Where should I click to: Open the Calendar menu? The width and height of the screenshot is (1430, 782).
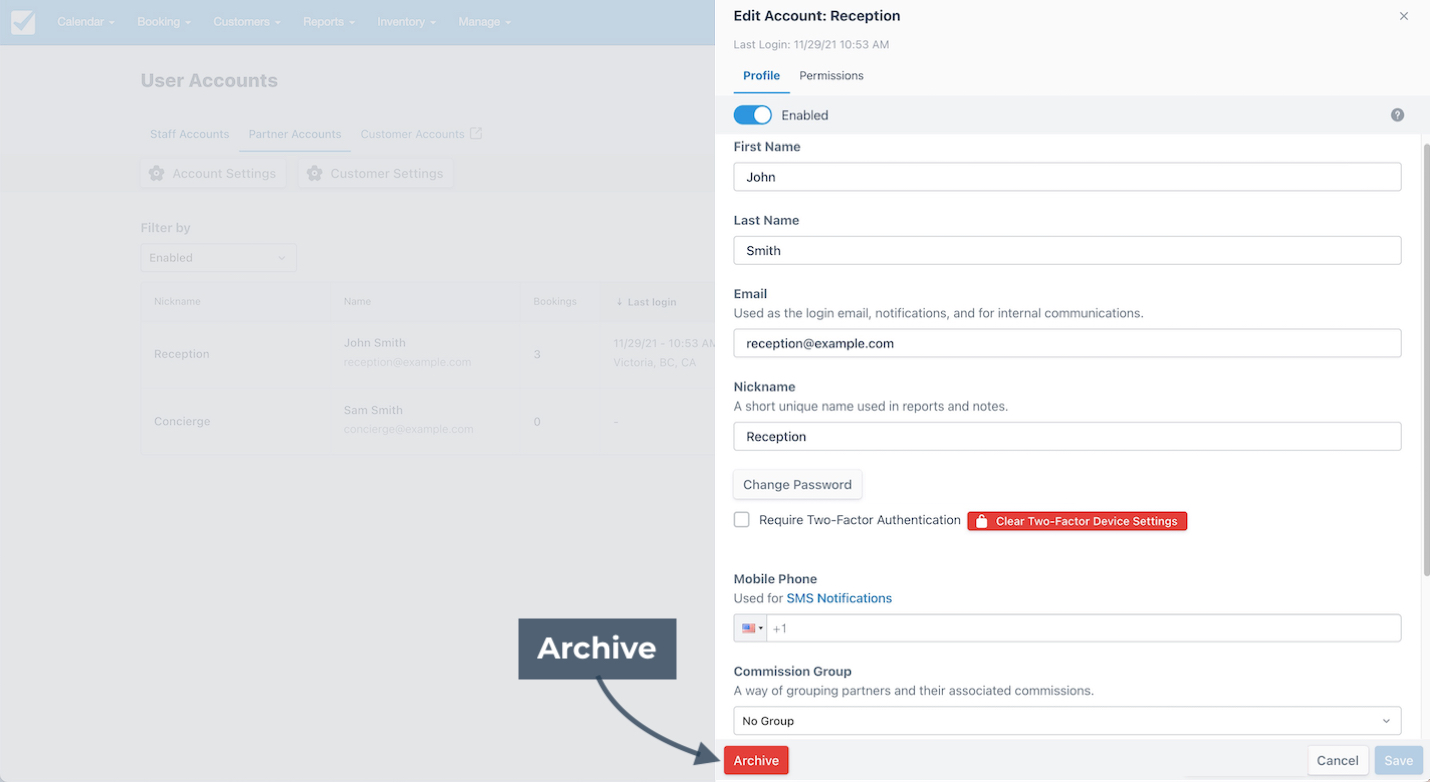coord(85,21)
